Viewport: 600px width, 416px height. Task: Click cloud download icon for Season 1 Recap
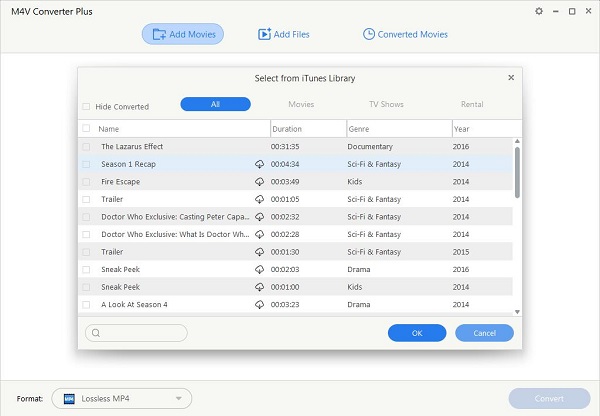tap(259, 164)
